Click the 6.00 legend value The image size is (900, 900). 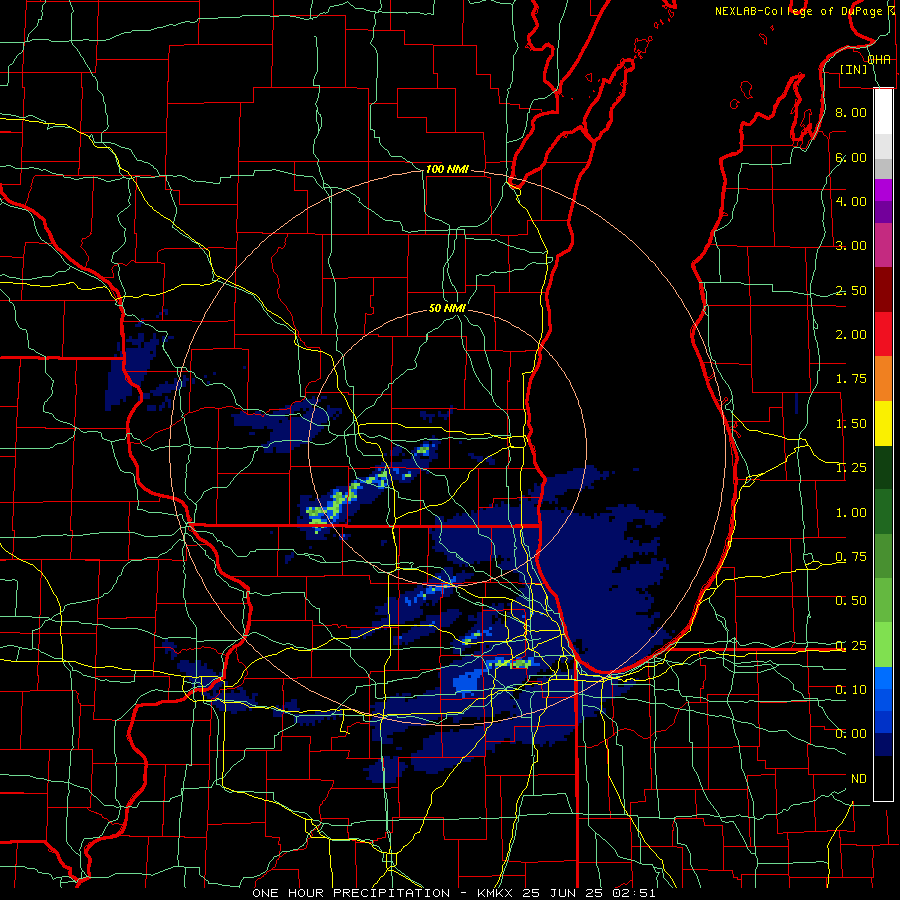(x=851, y=157)
